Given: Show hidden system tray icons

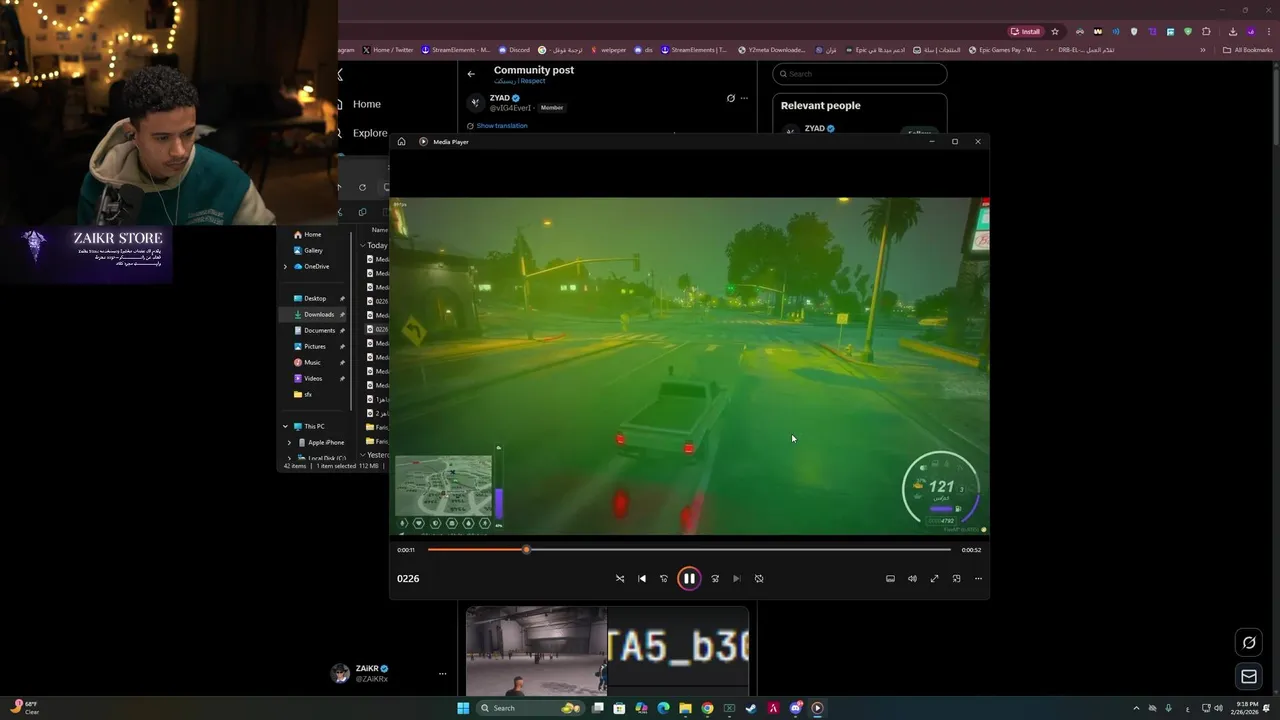Looking at the screenshot, I should (x=1136, y=708).
